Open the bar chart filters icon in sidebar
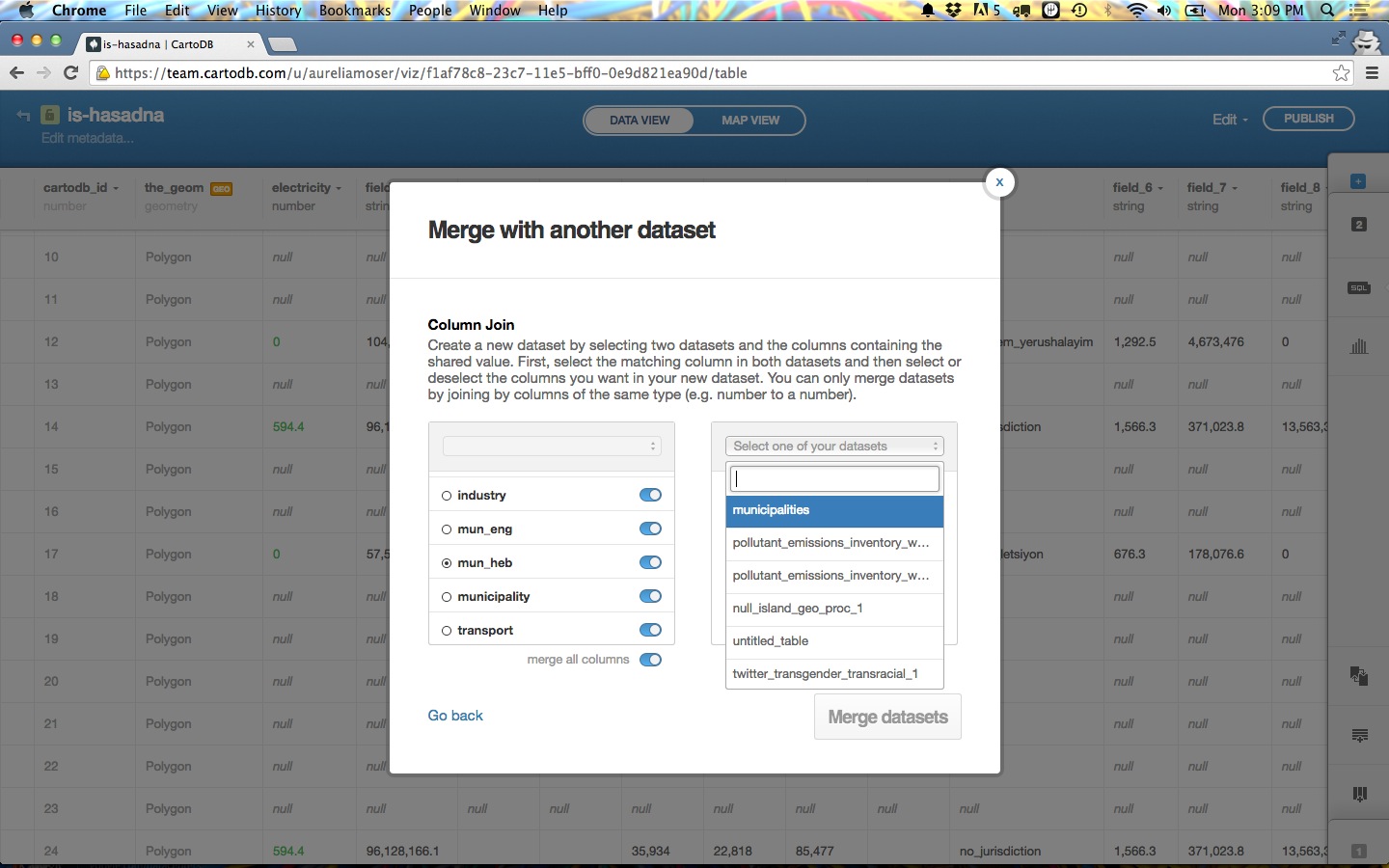Image resolution: width=1389 pixels, height=868 pixels. 1359,346
